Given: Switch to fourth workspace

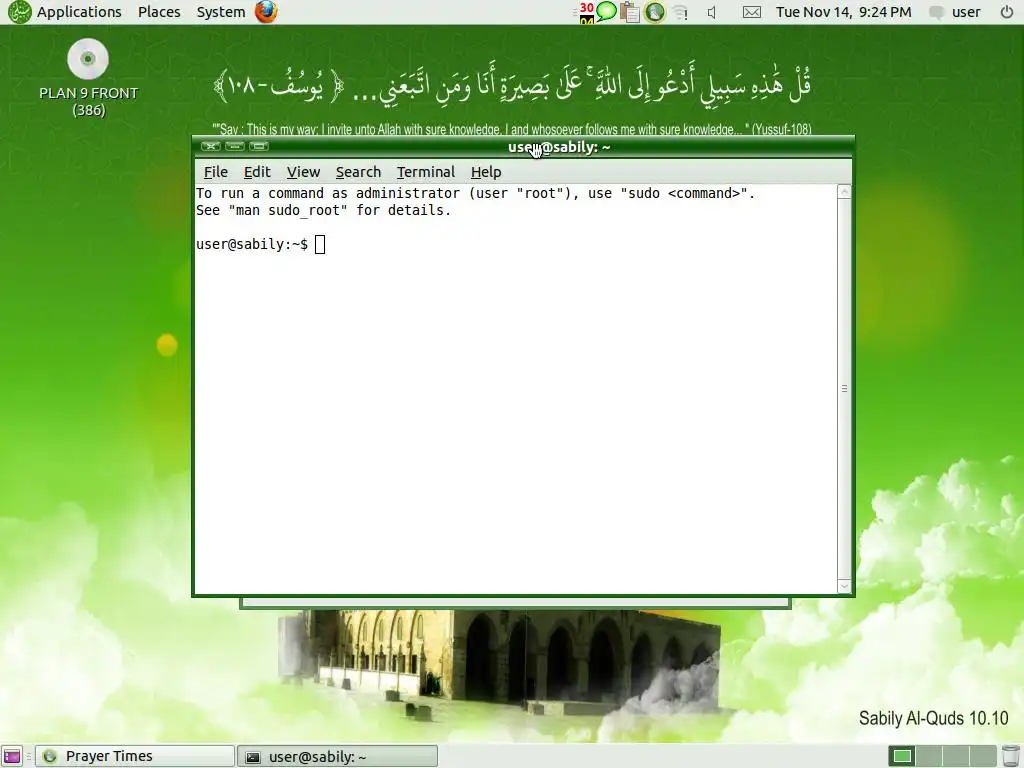Looking at the screenshot, I should click(981, 756).
